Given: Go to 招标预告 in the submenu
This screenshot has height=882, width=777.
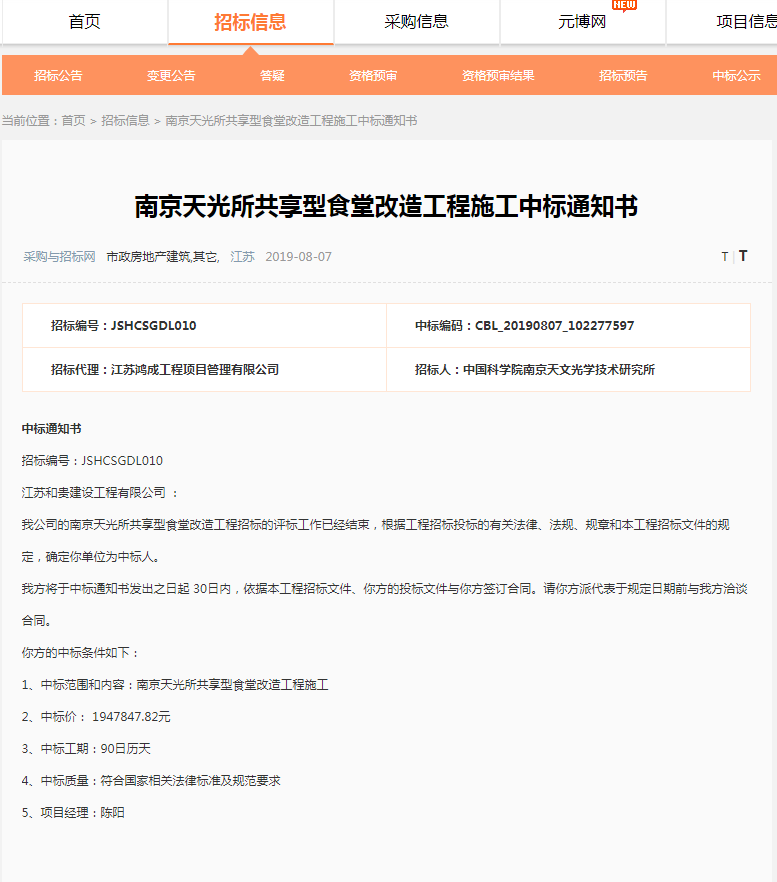Looking at the screenshot, I should tap(623, 76).
